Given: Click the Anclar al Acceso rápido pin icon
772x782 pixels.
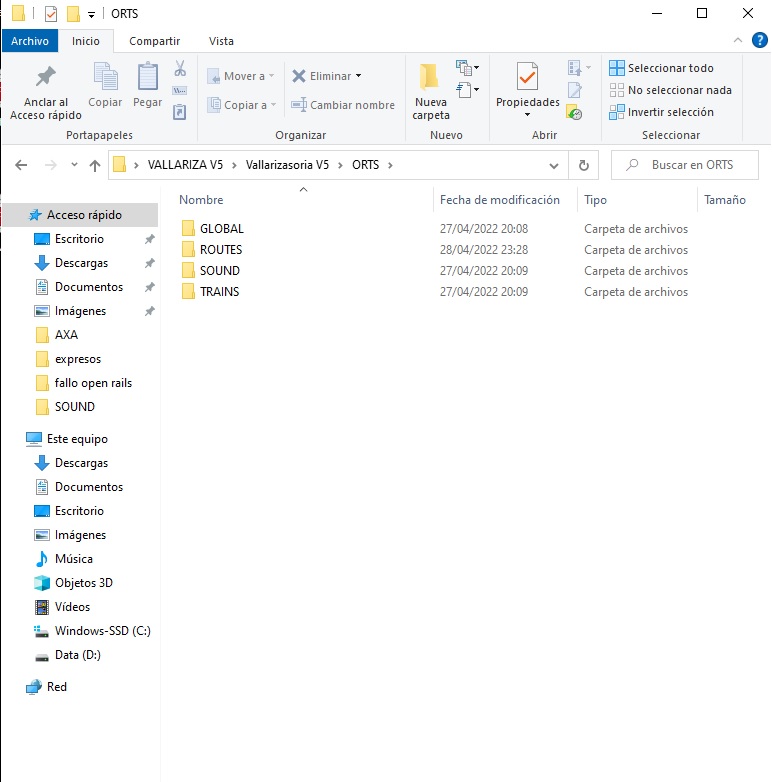Looking at the screenshot, I should point(45,78).
